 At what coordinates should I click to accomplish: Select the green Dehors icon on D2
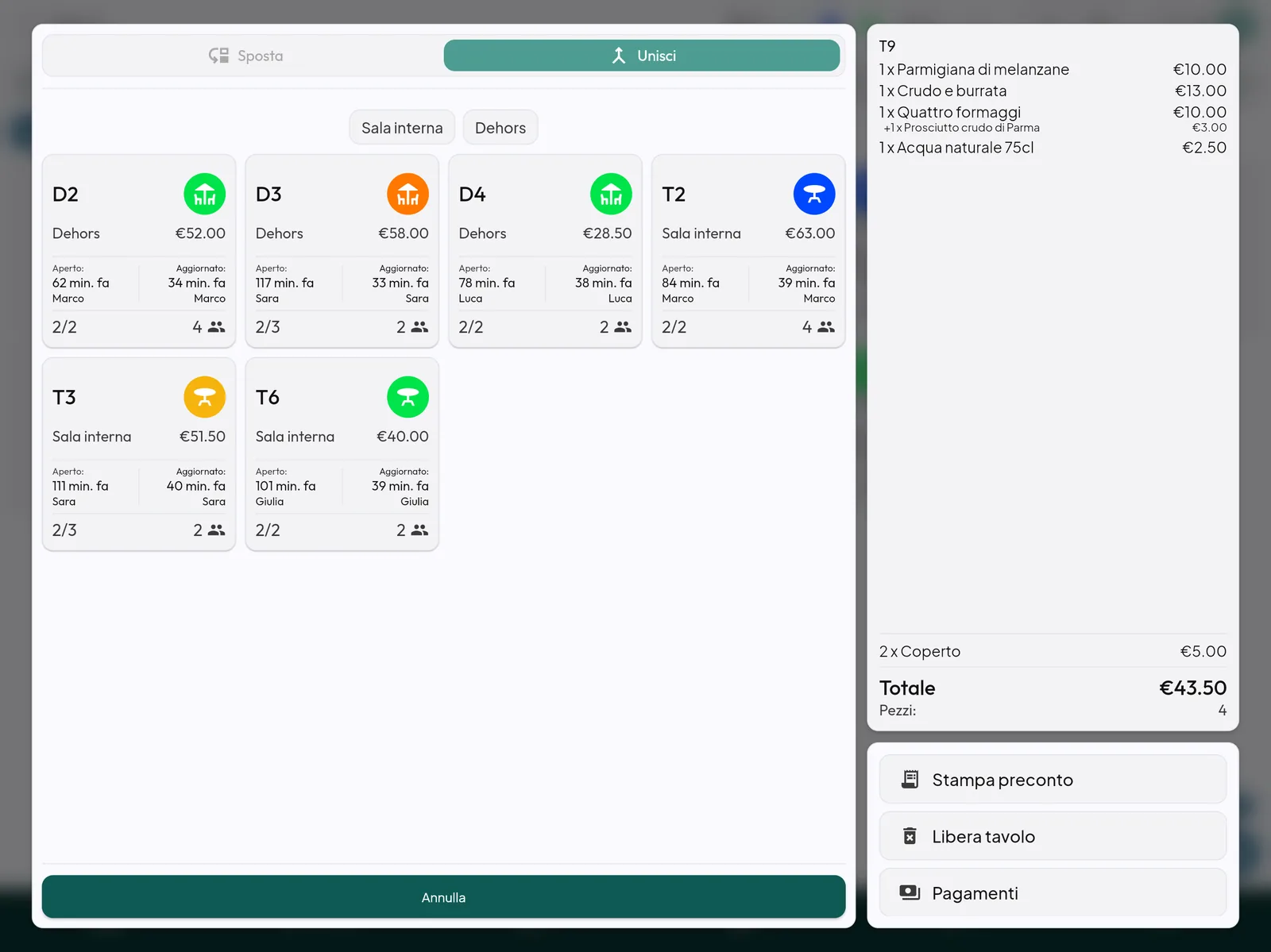click(x=204, y=194)
